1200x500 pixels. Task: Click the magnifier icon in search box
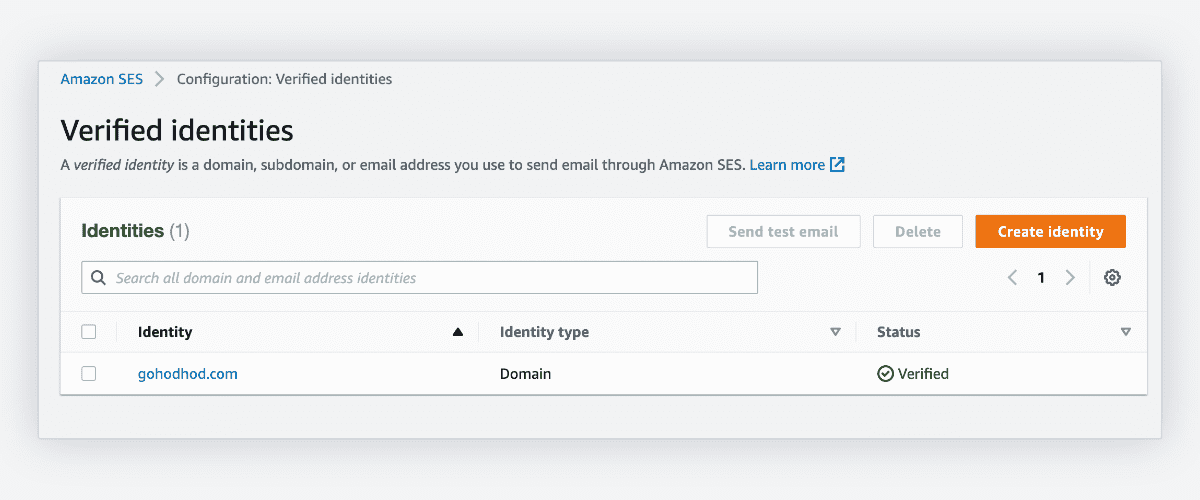pos(99,278)
